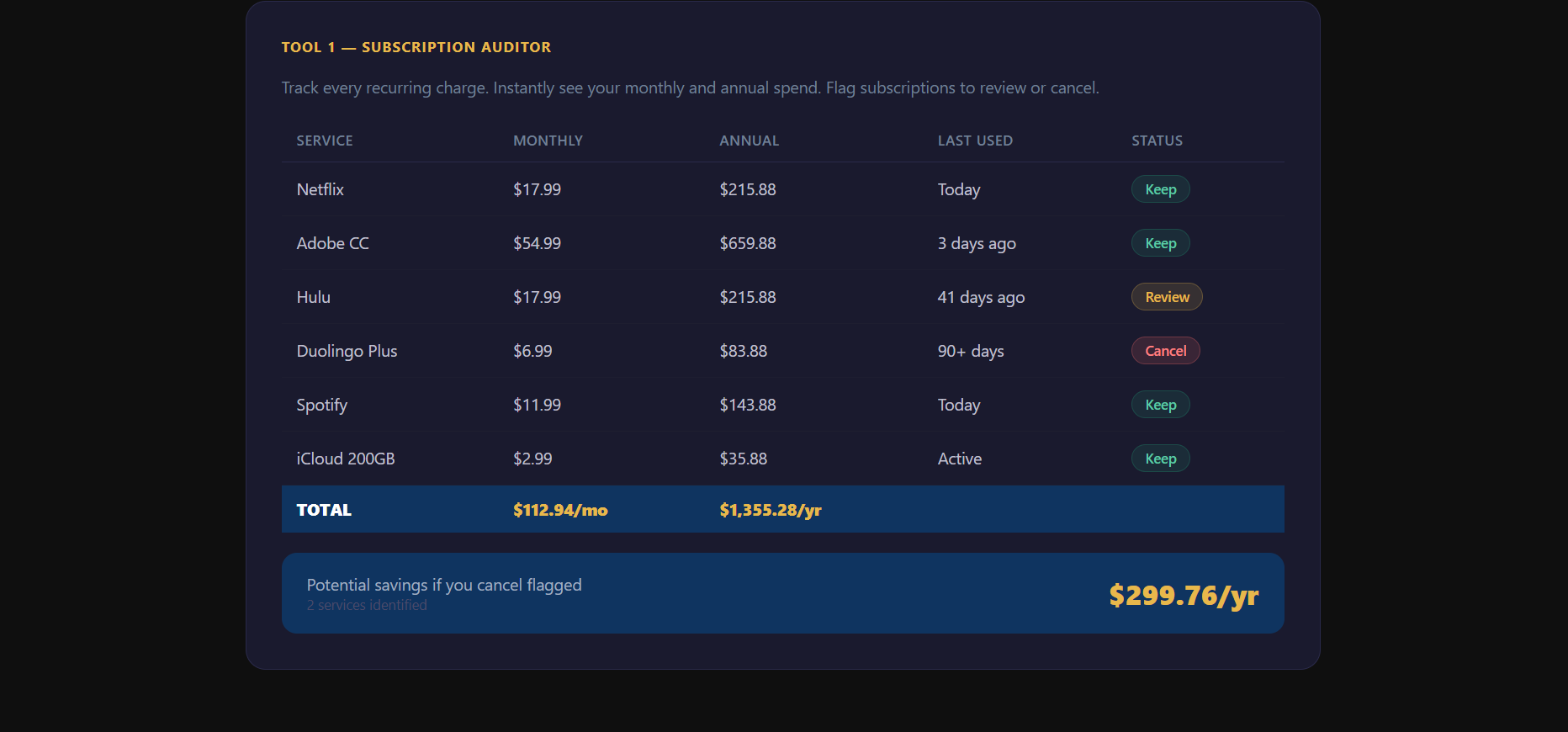Screen dimensions: 1568x732
Task: Select the Adobe CC service name
Action: [332, 243]
